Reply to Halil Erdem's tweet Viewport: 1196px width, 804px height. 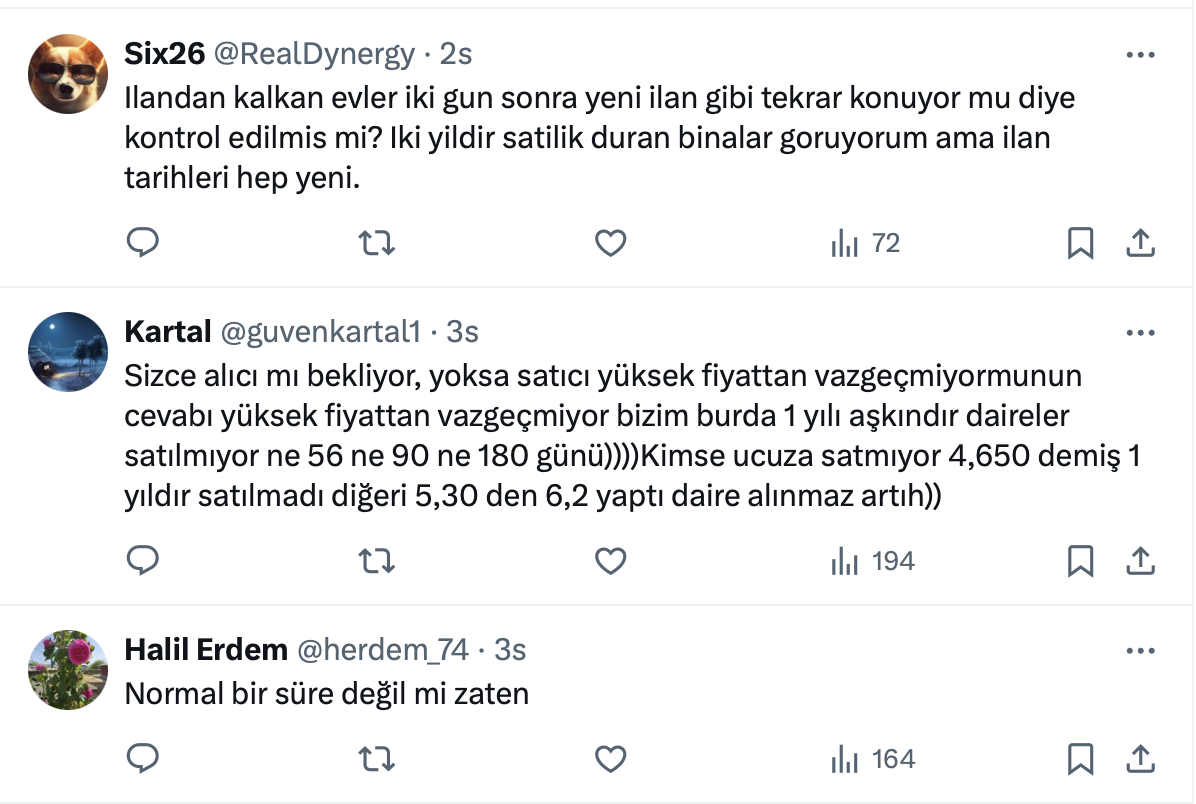pos(143,759)
